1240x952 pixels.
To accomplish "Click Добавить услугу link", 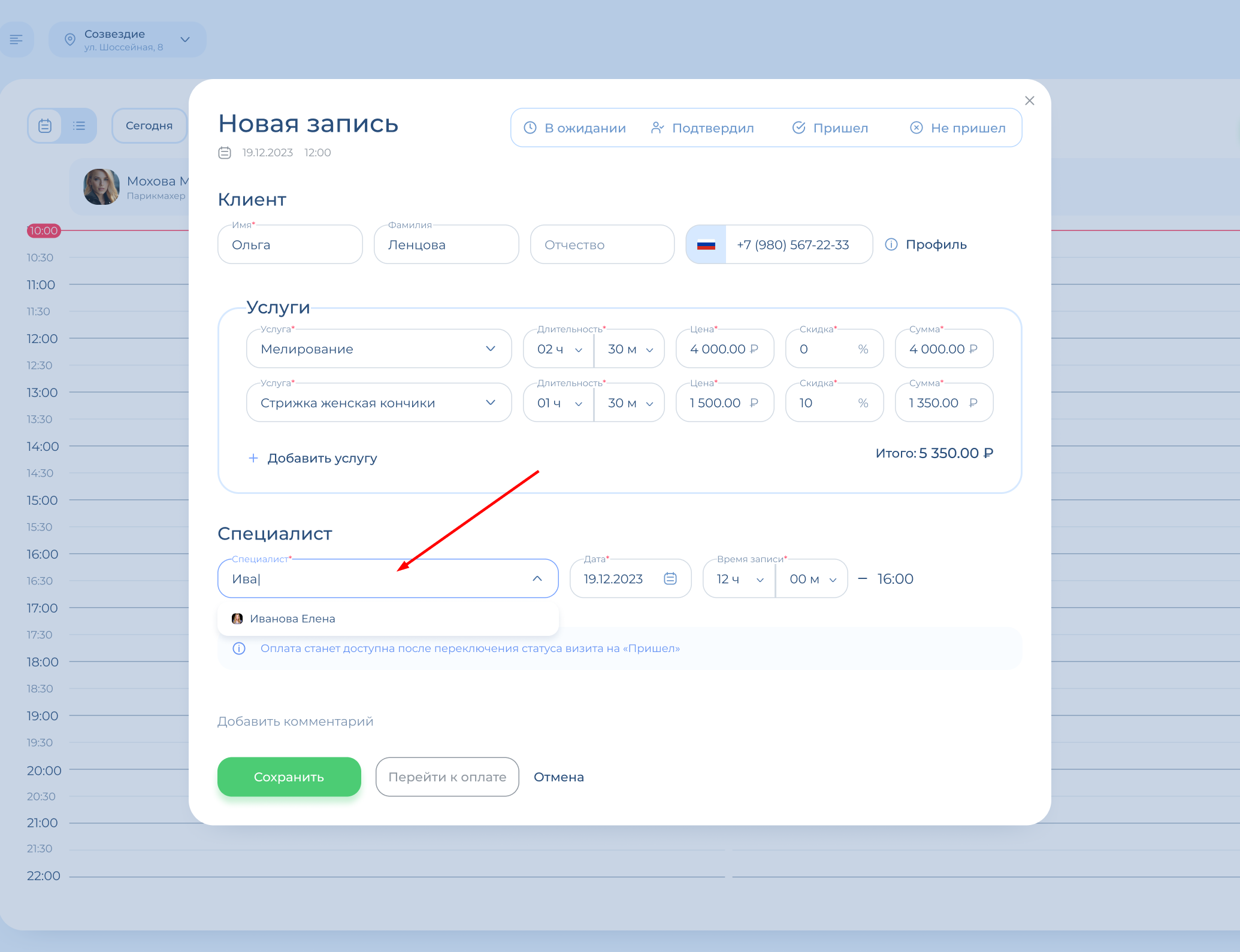I will click(322, 458).
